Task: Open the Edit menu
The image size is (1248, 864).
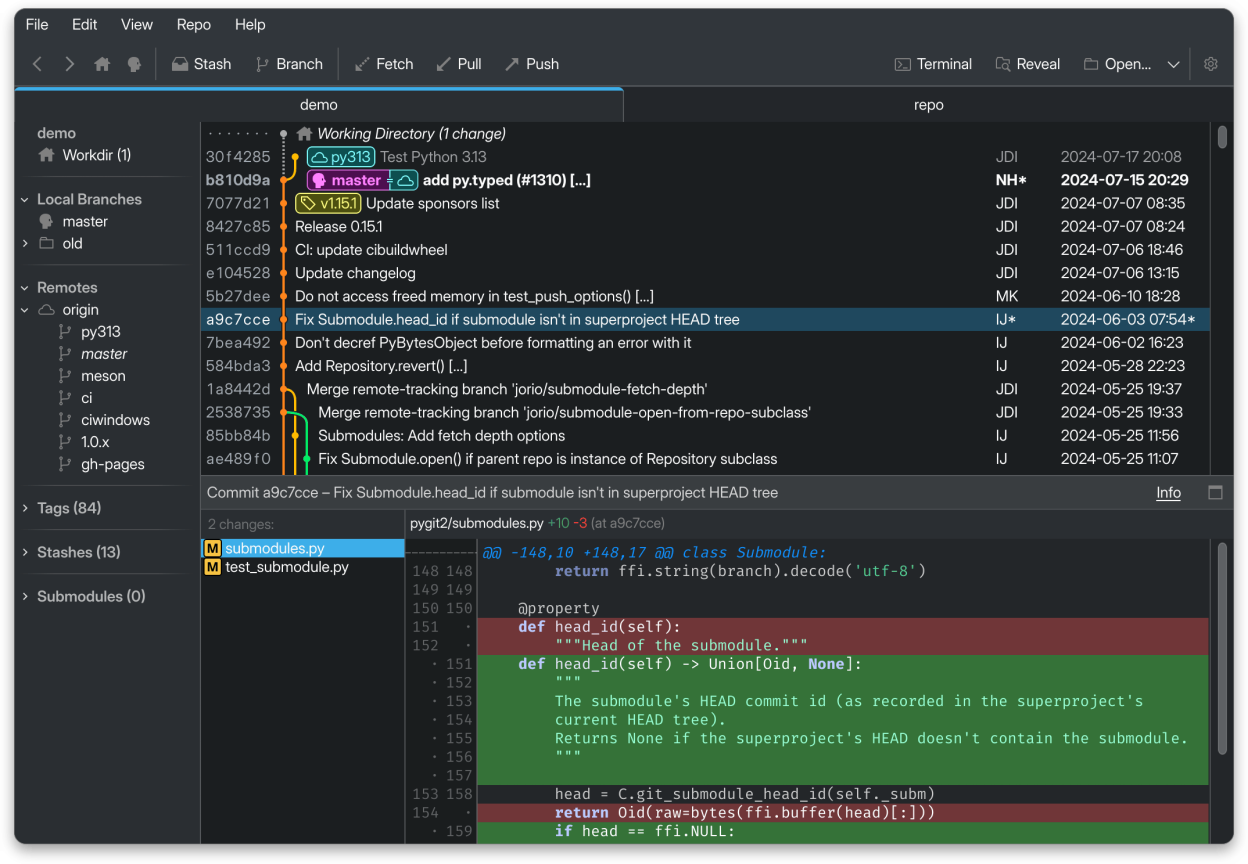Action: click(x=85, y=24)
